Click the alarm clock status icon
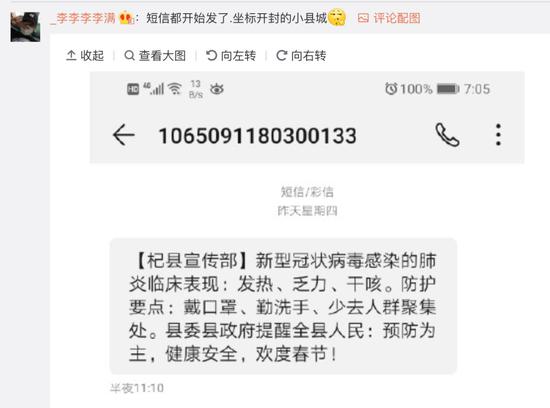The width and height of the screenshot is (550, 408). pos(391,89)
